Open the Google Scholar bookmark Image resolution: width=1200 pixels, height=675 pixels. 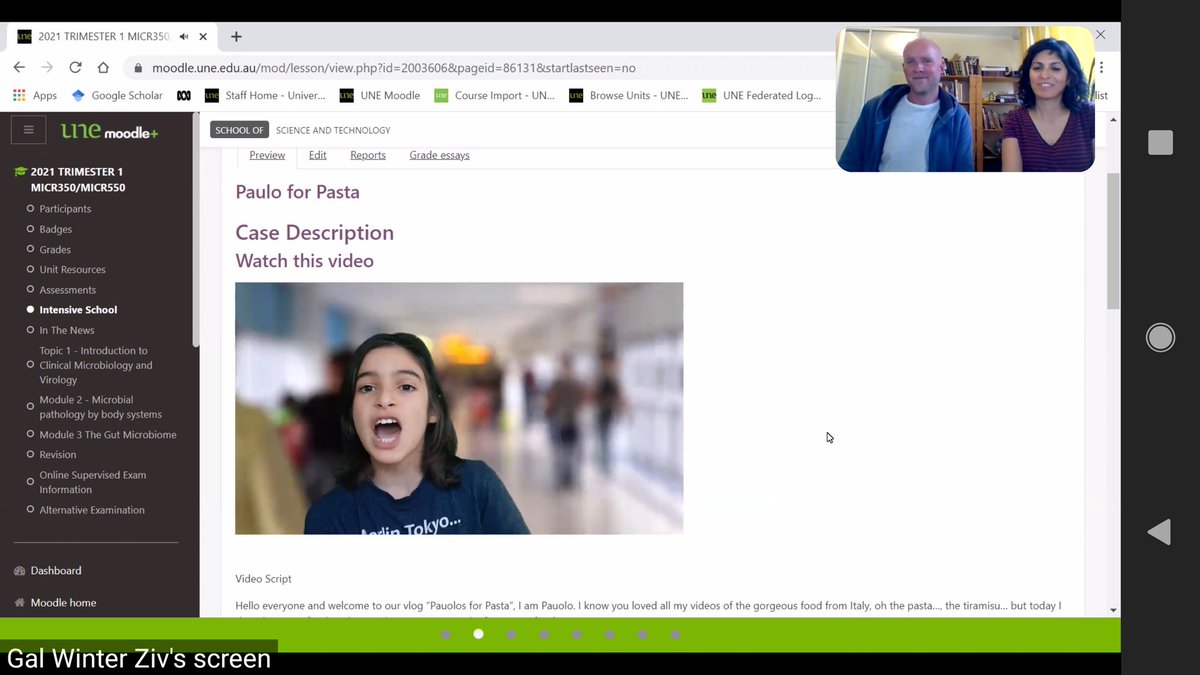coord(117,96)
